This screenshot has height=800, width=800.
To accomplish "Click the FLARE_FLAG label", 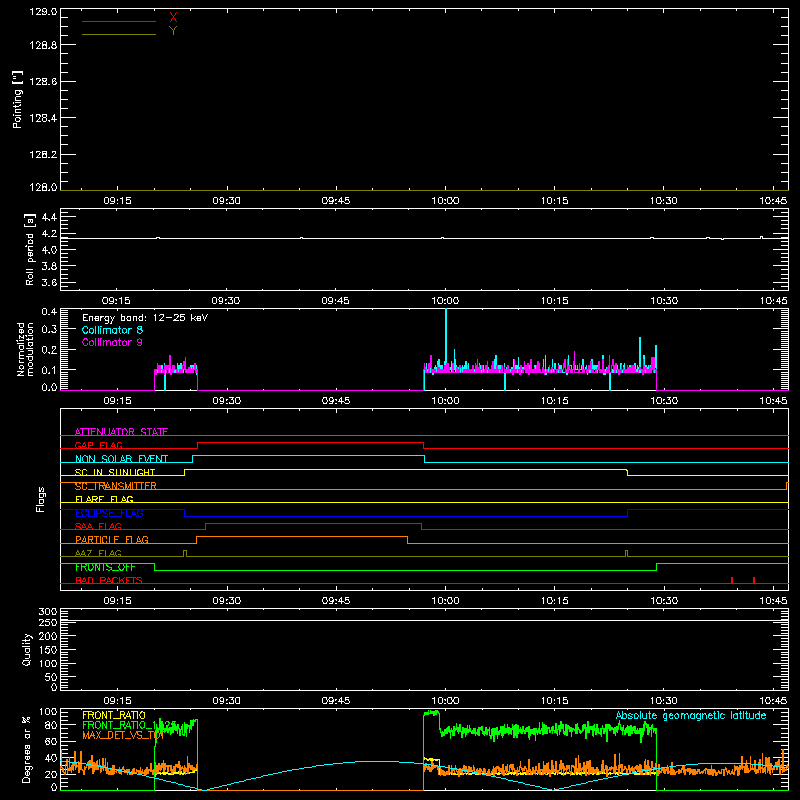I will pos(104,499).
